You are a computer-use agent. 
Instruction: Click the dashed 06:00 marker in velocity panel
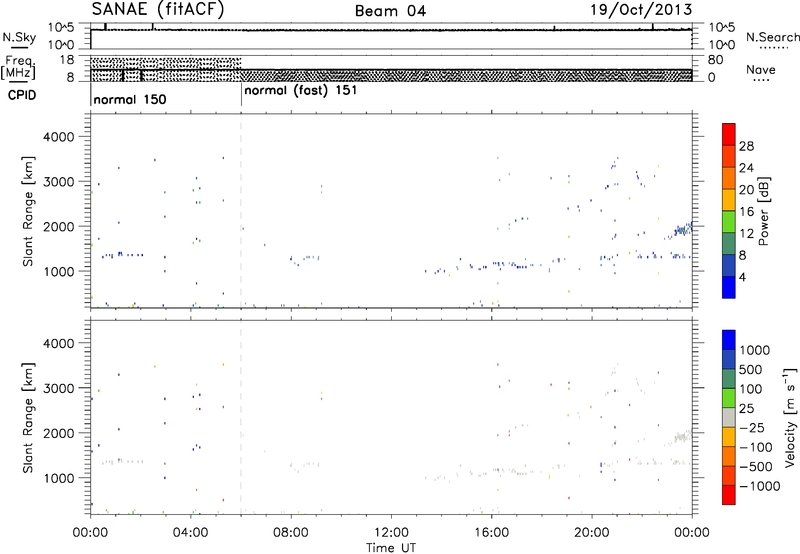pos(241,417)
